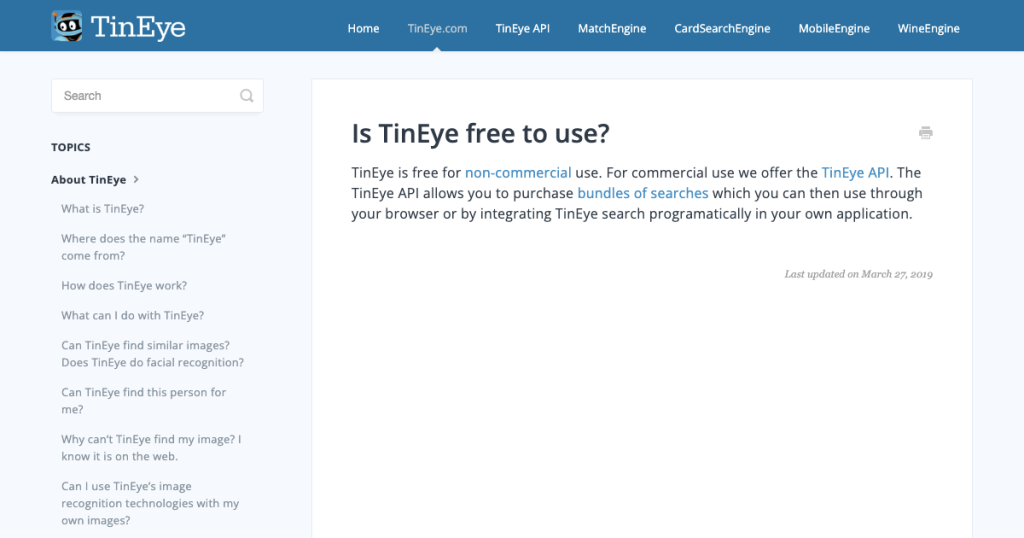
Task: Click the 'Is TinEye free to use?' heading
Action: coord(480,133)
